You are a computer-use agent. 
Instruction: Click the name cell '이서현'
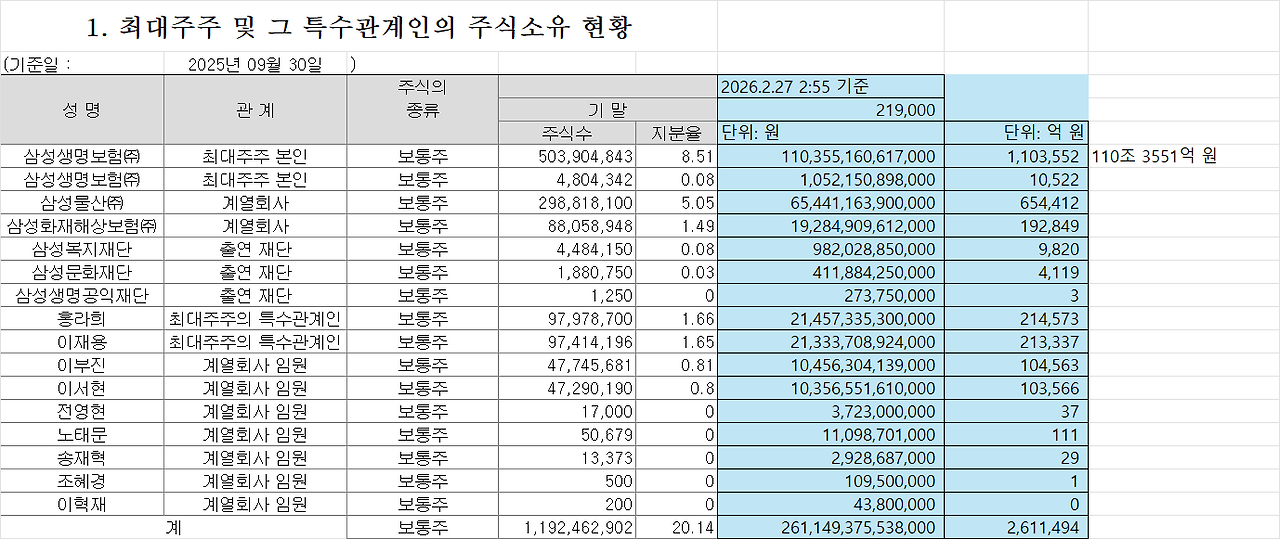(82, 387)
